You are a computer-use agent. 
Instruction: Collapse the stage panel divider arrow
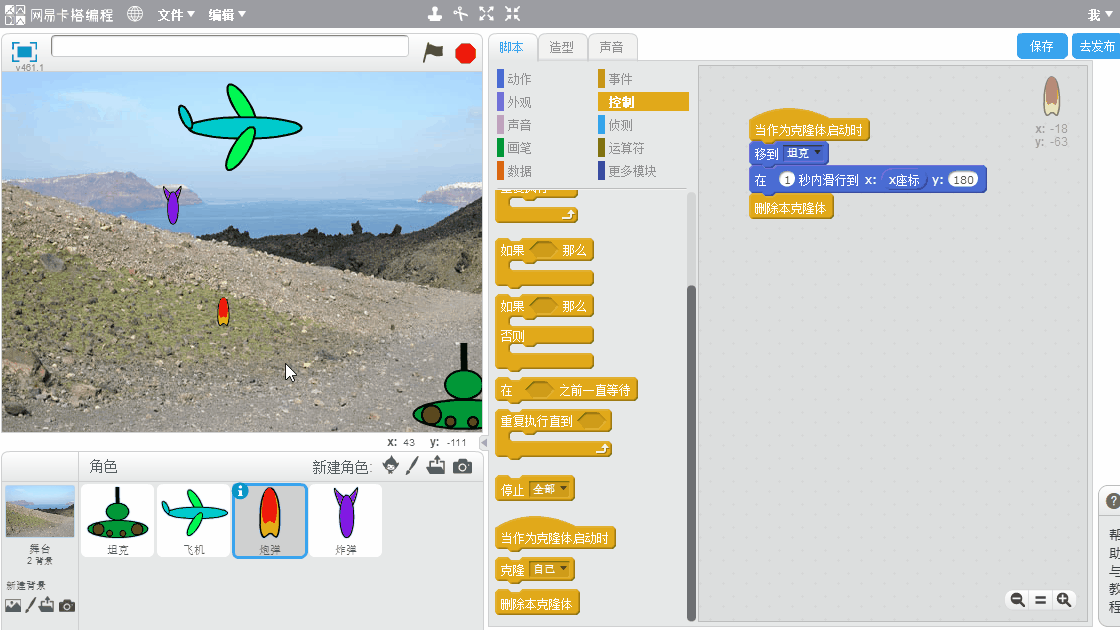[x=484, y=443]
